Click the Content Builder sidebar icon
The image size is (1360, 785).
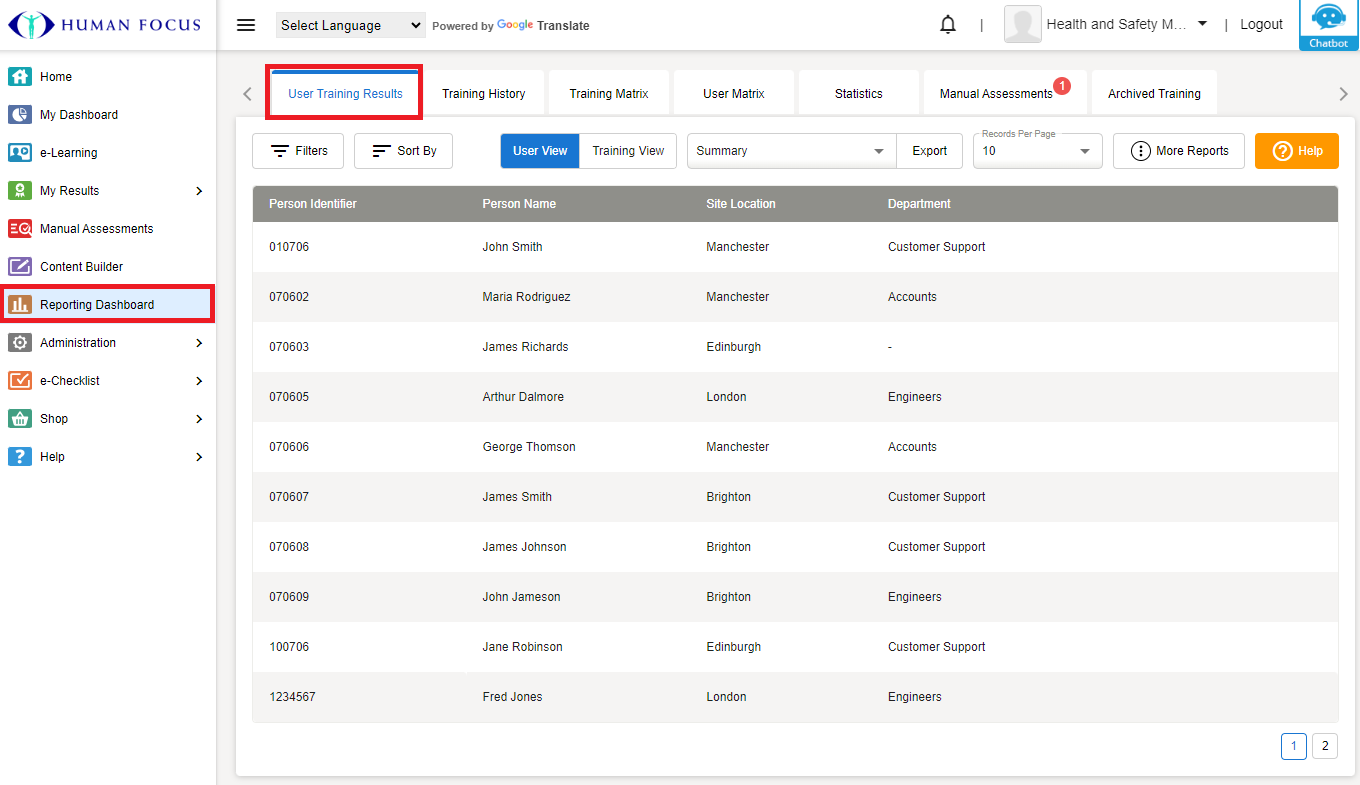(x=20, y=267)
